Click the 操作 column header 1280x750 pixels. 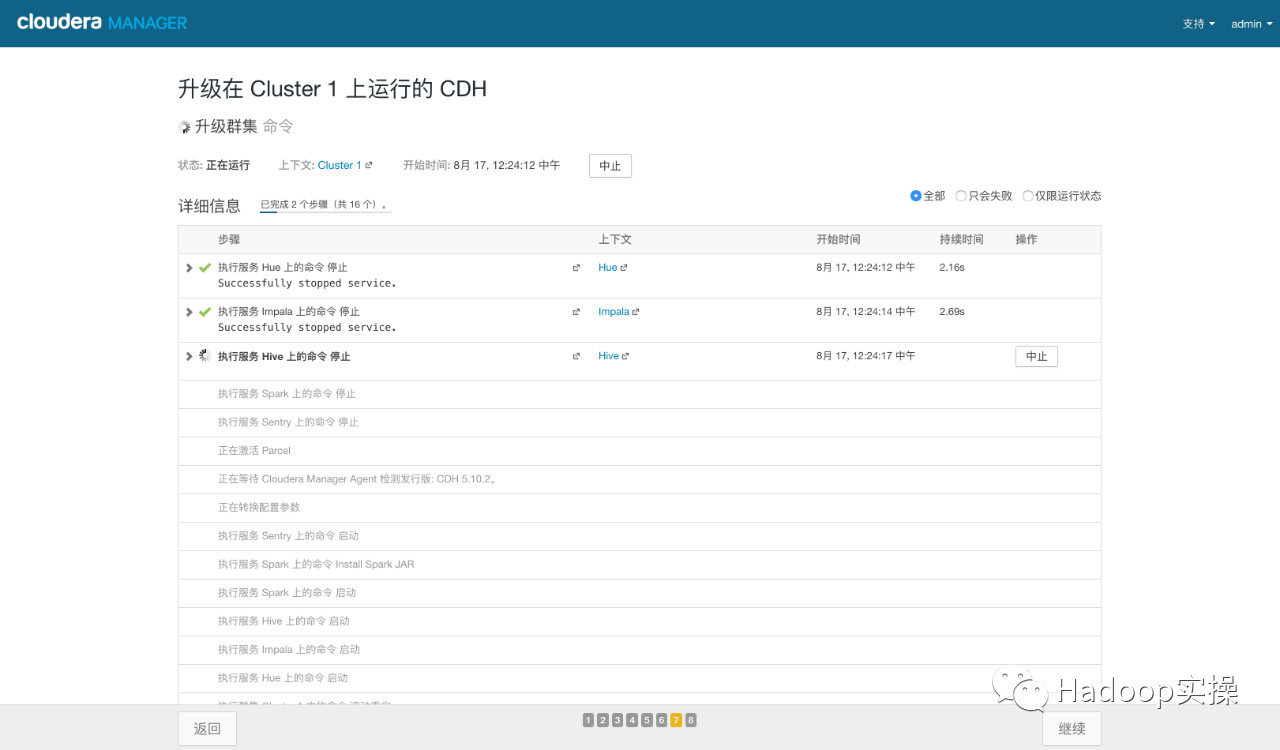[1026, 240]
